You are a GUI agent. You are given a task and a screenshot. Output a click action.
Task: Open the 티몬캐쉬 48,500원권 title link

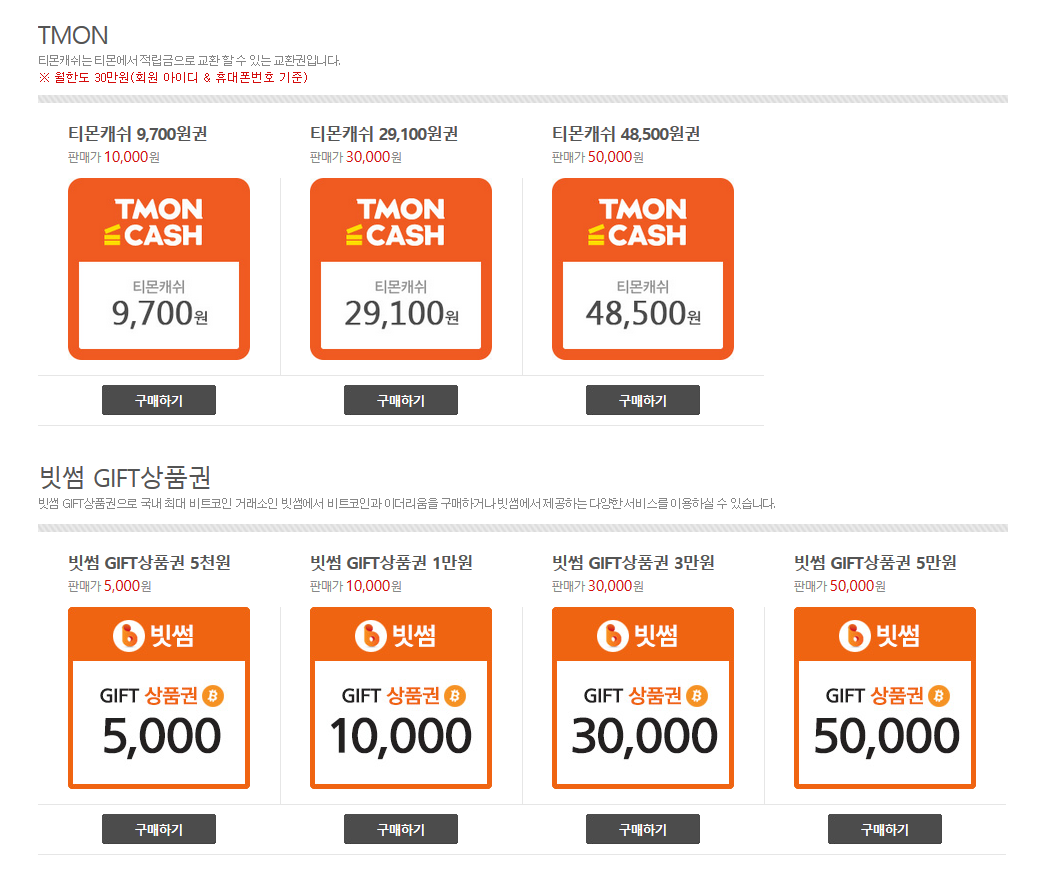point(626,134)
